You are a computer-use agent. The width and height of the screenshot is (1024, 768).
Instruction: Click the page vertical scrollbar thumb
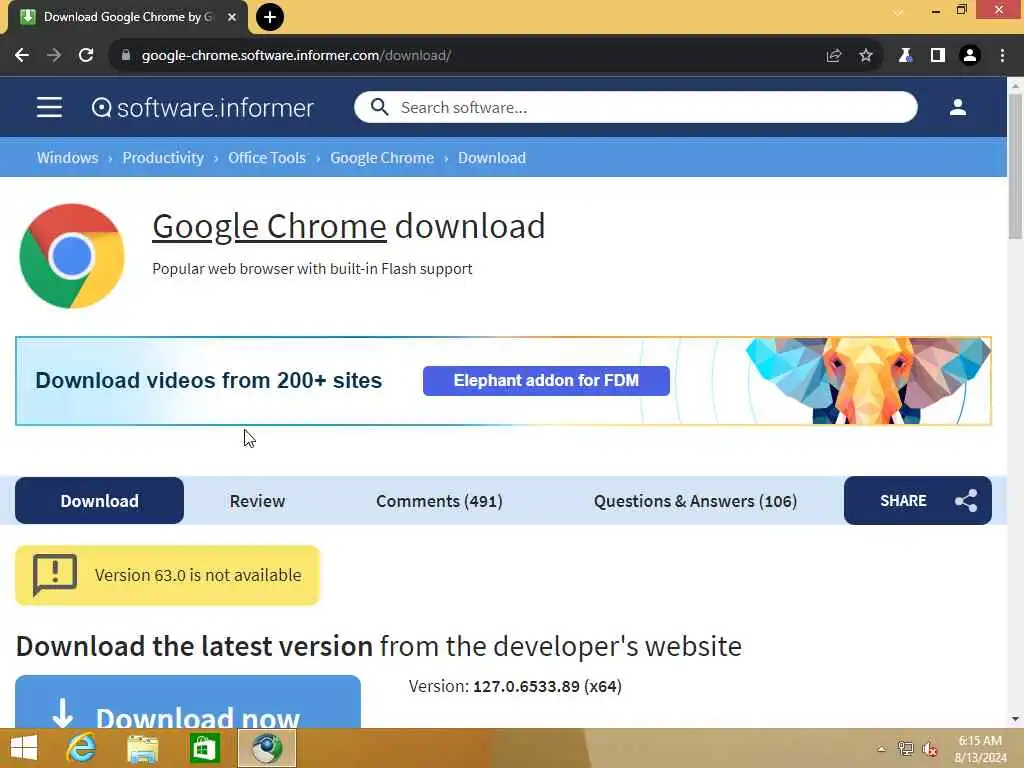1015,167
